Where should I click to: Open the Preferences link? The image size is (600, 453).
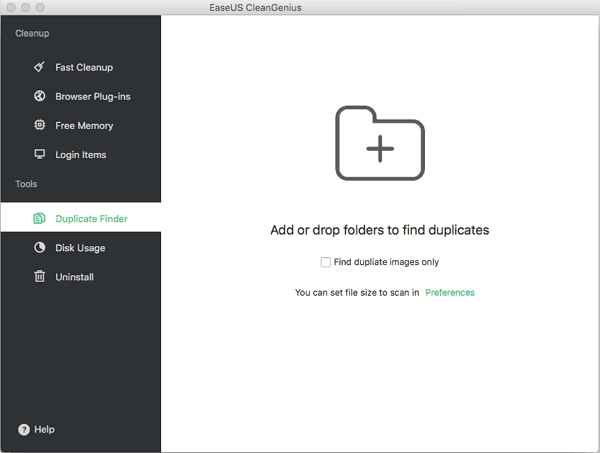pos(450,293)
